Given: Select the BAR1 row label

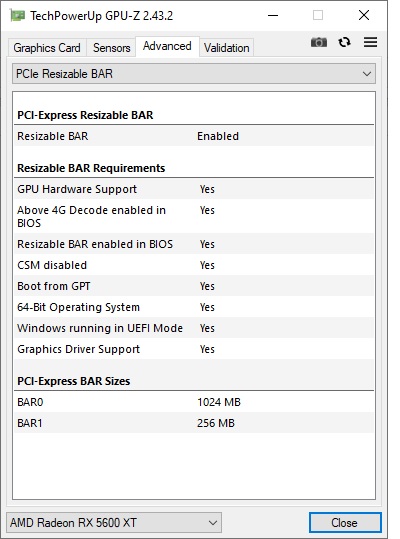Looking at the screenshot, I should pos(30,423).
